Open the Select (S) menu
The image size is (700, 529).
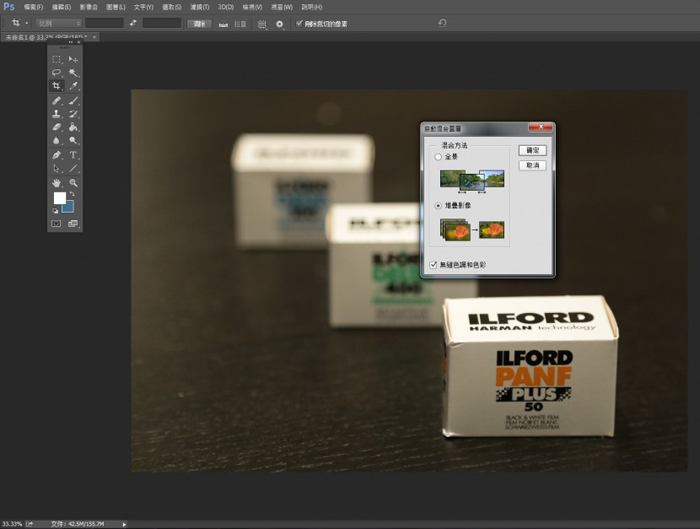tap(171, 7)
